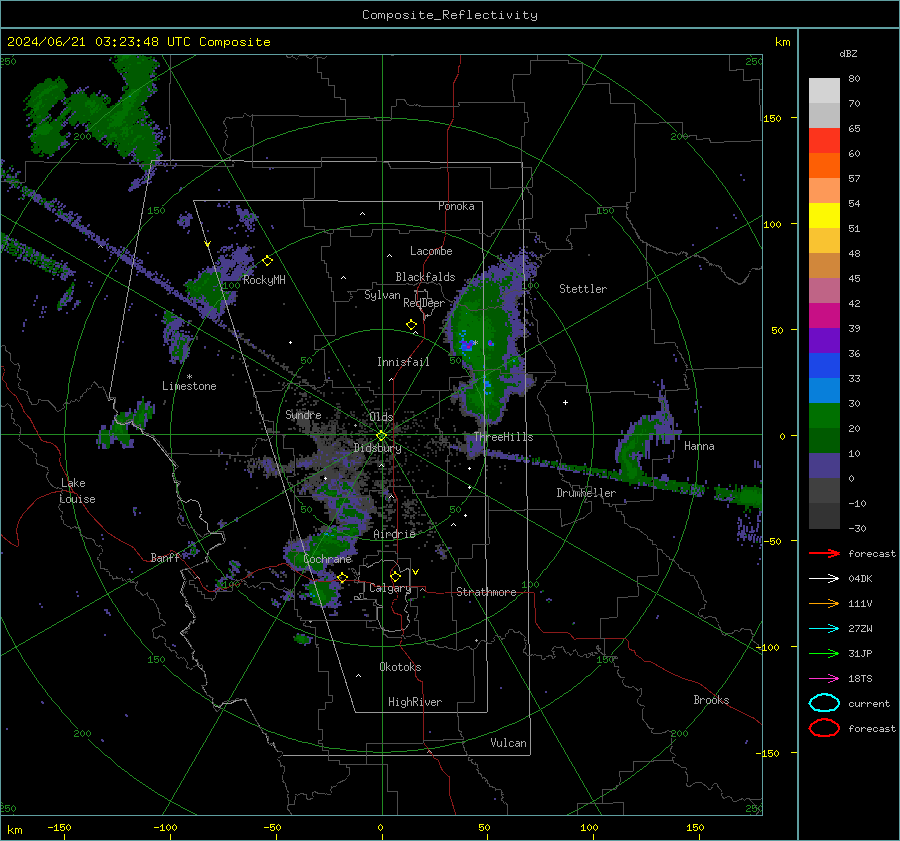Click the yellow diamond marker right of Cochrane
900x841 pixels.
[x=342, y=578]
